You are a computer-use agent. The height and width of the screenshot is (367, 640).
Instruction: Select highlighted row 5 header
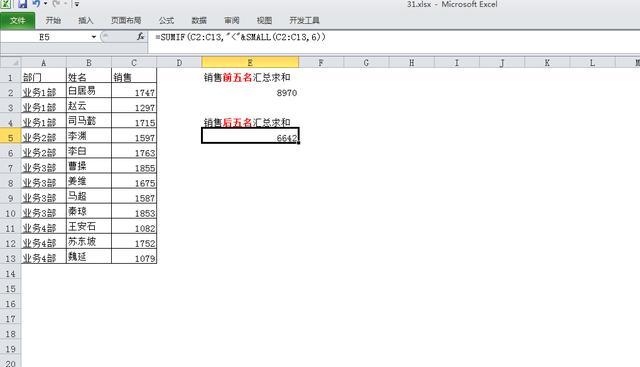coord(11,138)
